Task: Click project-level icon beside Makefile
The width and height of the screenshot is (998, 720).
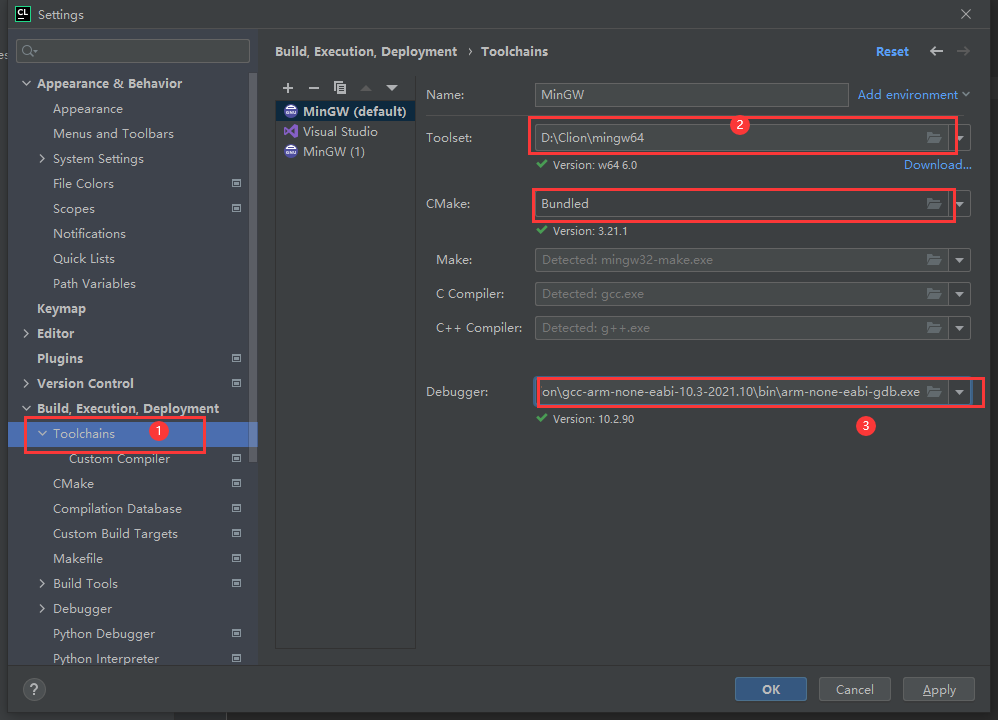Action: 236,558
